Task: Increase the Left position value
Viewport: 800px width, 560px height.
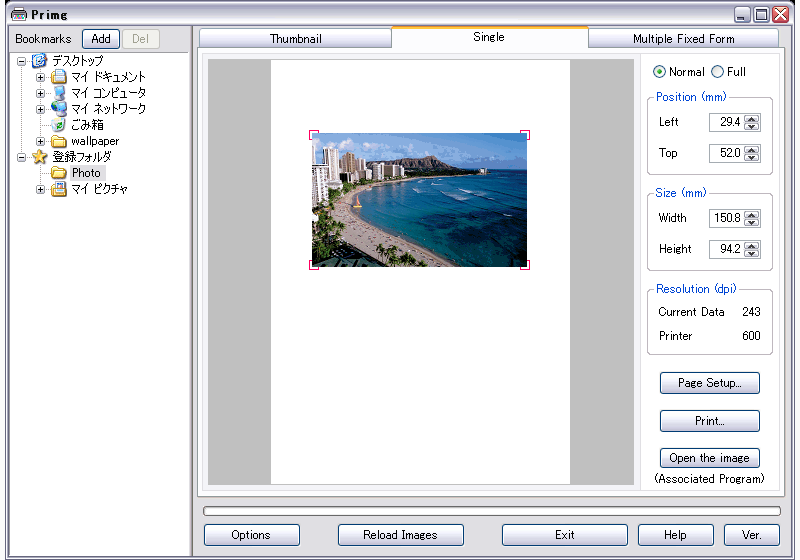Action: (x=752, y=119)
